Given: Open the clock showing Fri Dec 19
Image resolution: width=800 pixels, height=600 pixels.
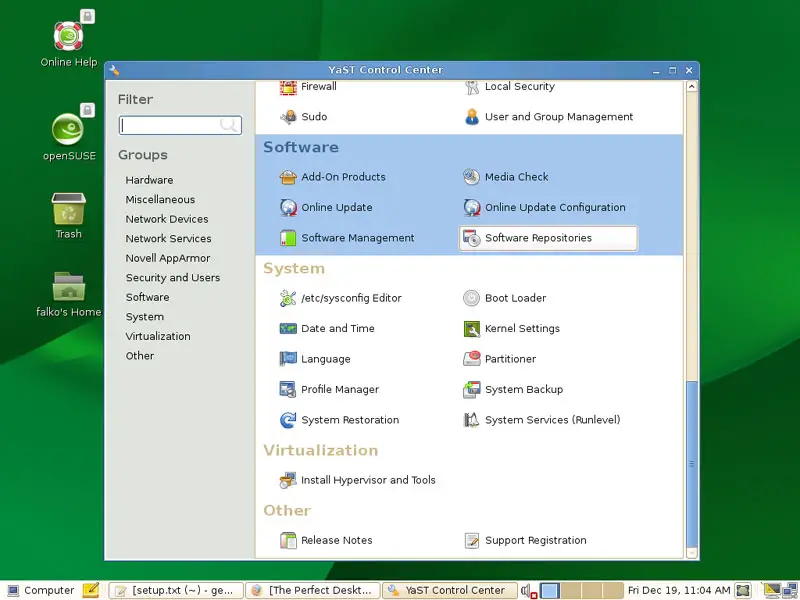Looking at the screenshot, I should coord(679,590).
